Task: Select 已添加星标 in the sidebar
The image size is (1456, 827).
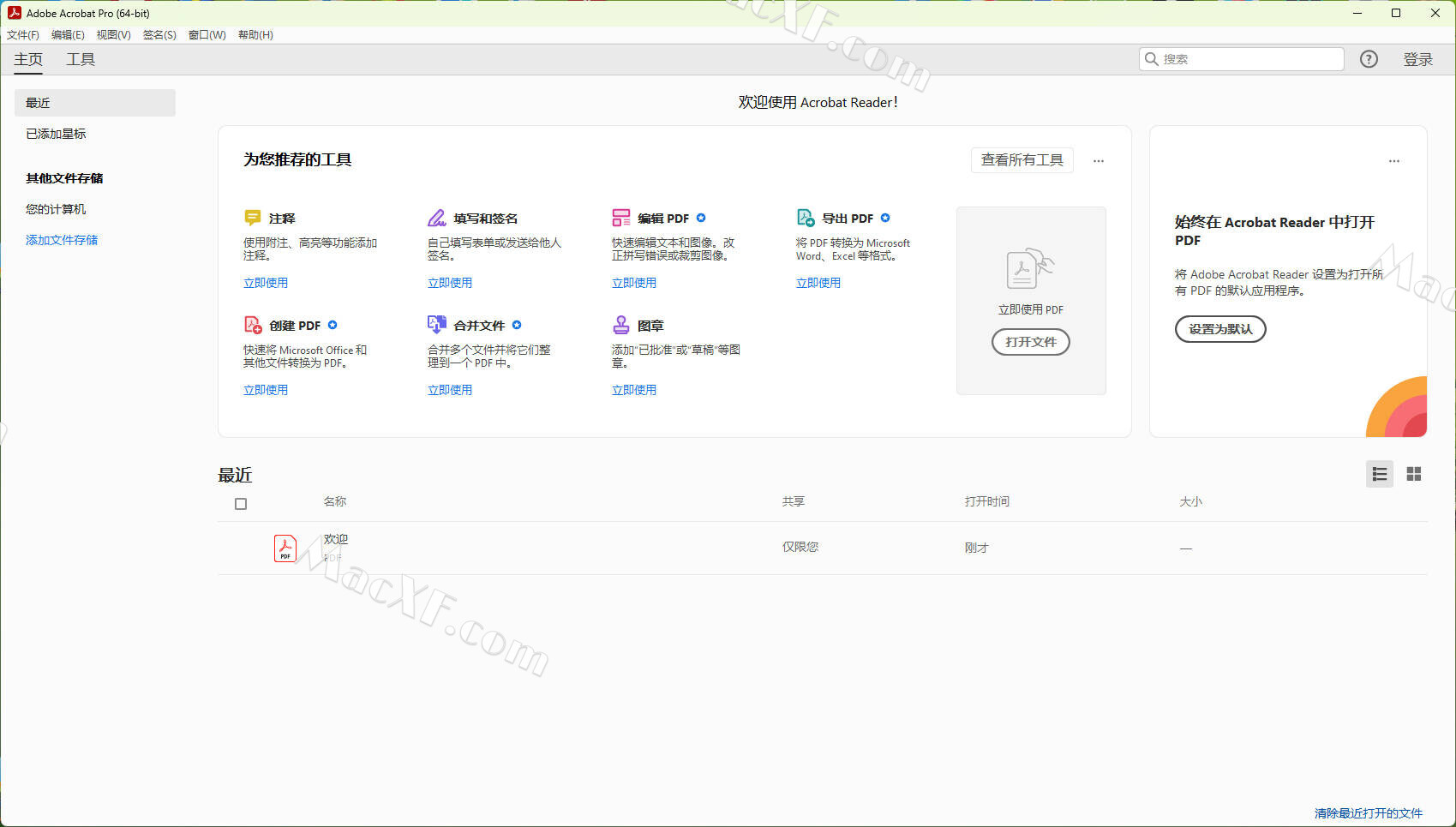Action: pos(56,134)
